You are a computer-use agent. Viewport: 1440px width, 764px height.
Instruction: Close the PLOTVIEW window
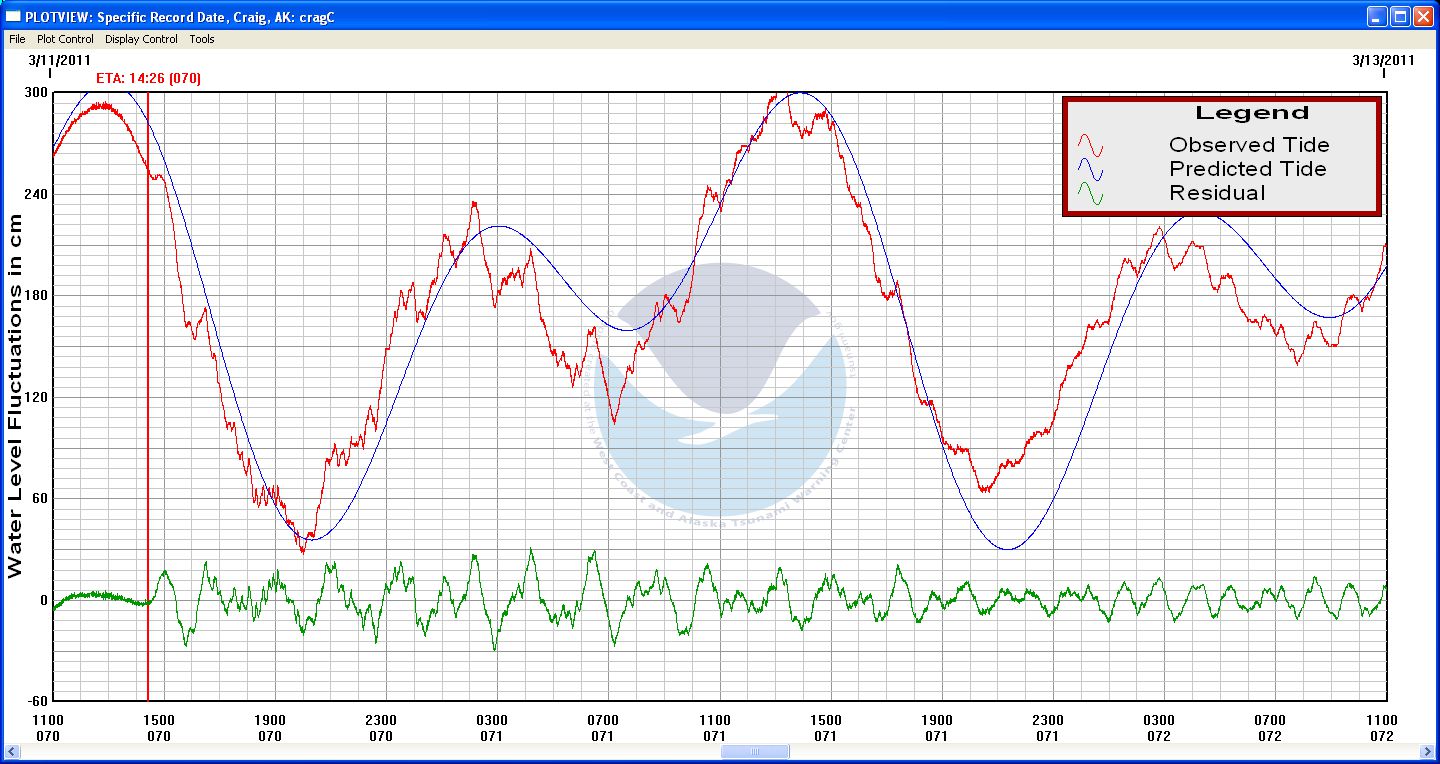coord(1423,16)
